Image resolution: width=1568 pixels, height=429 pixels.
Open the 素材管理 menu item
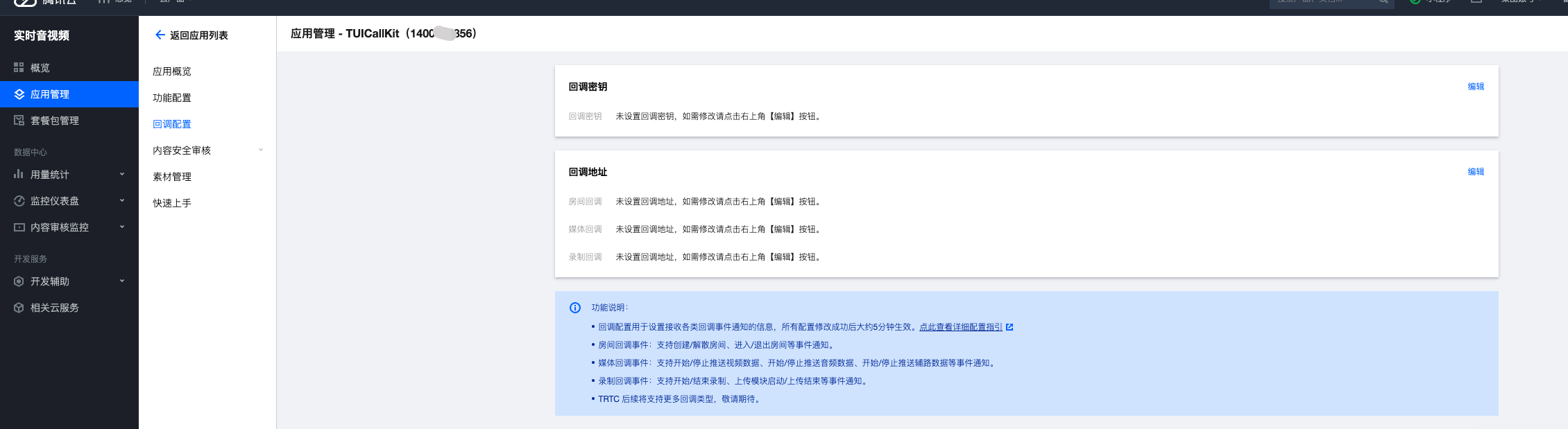172,177
